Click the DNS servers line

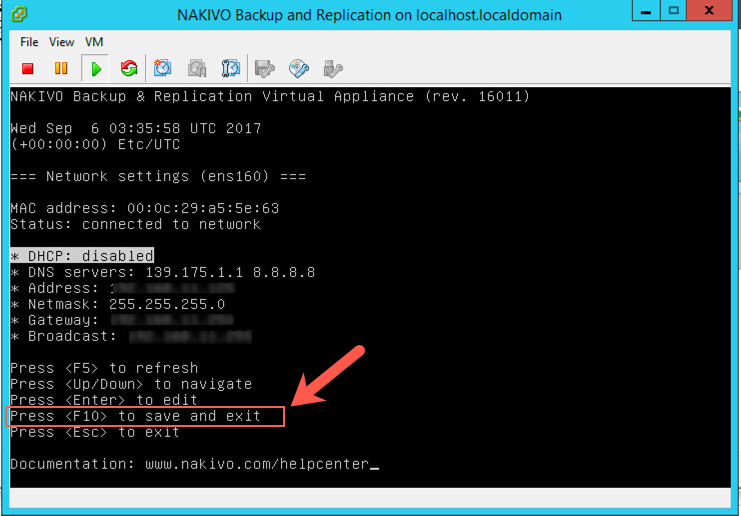click(x=163, y=273)
